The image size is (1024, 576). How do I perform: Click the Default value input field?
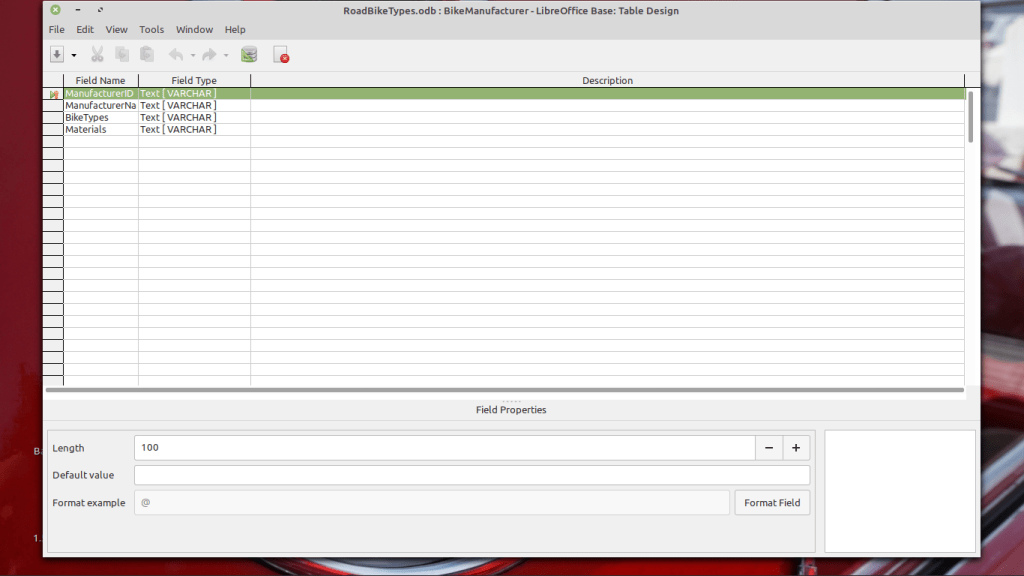point(471,475)
